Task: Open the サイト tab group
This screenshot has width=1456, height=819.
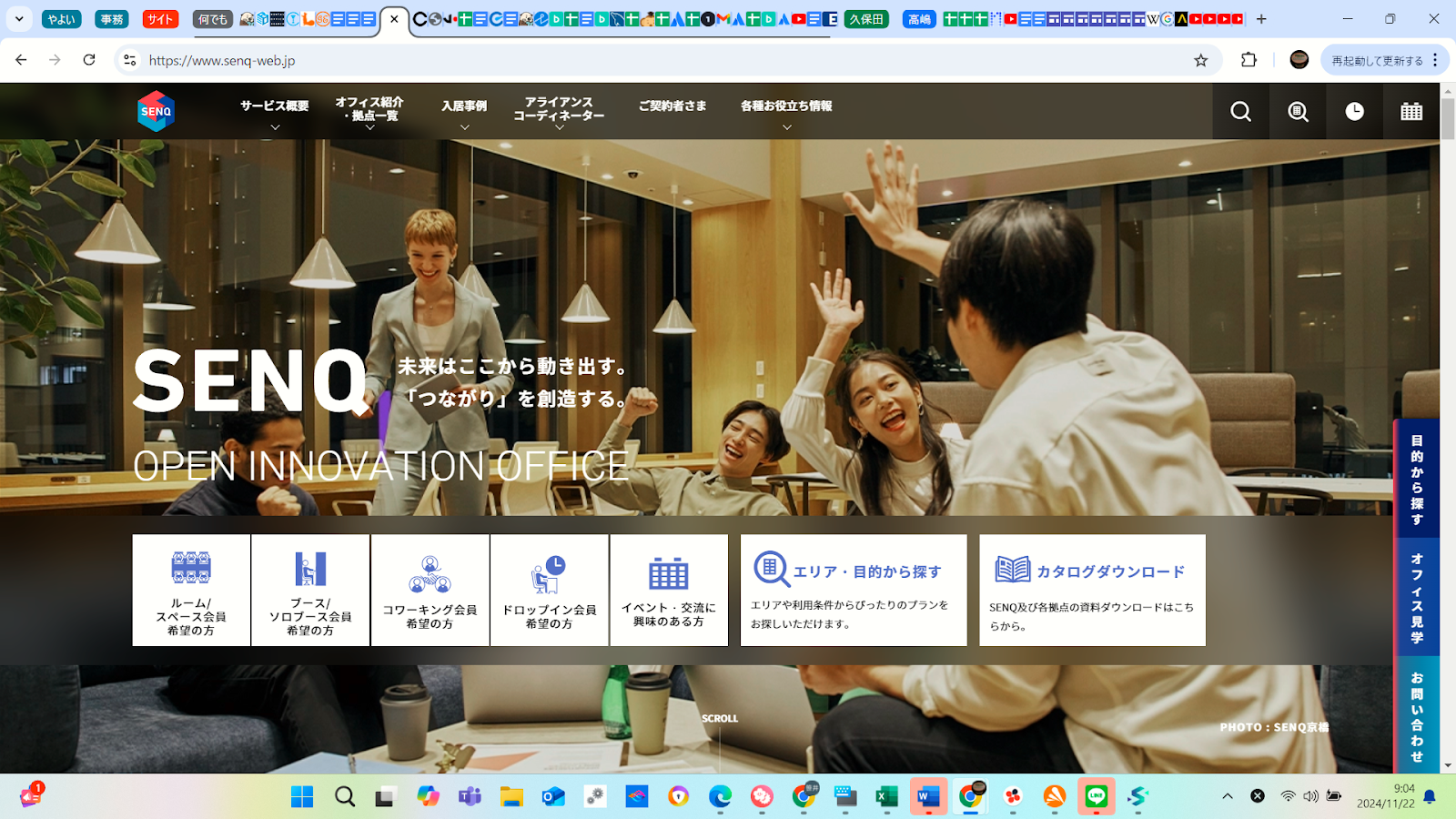Action: 160,19
